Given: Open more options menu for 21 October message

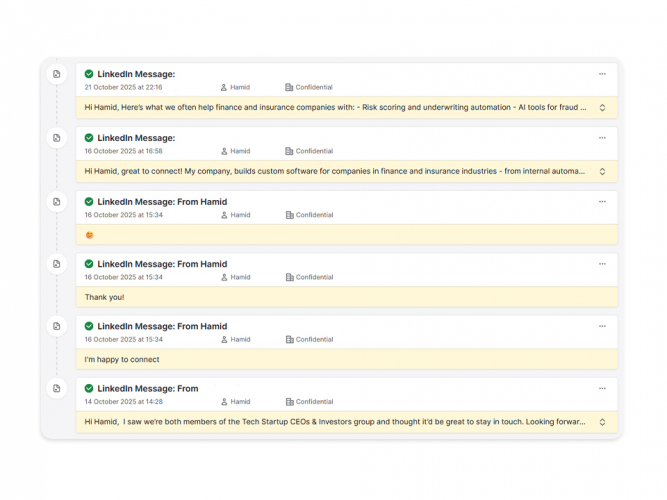Looking at the screenshot, I should (x=602, y=74).
